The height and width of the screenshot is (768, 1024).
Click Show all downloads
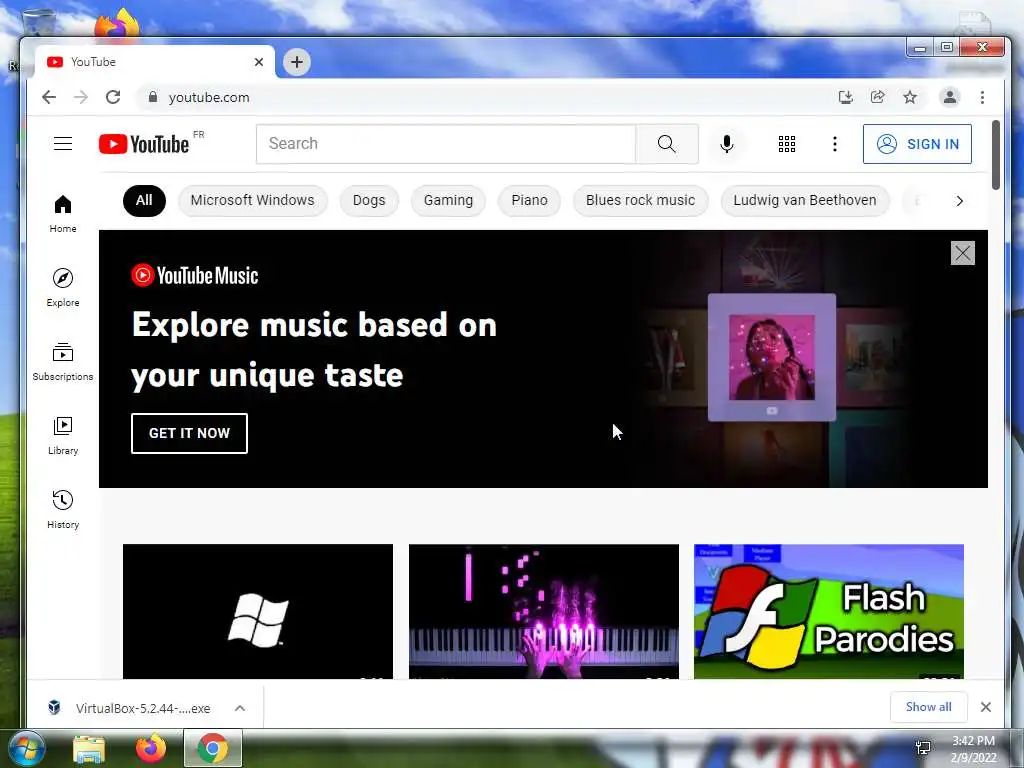click(x=929, y=707)
